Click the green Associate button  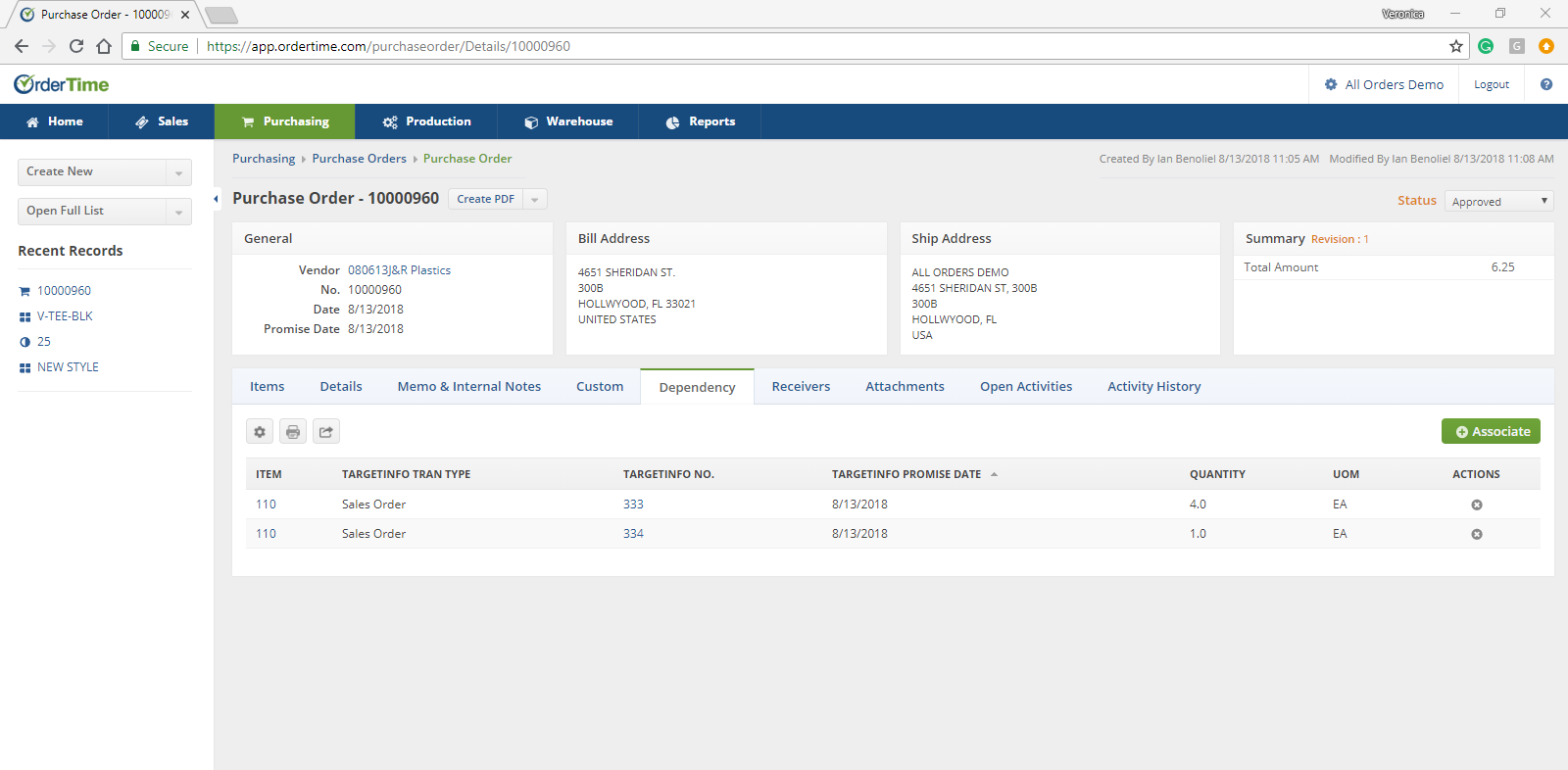click(1491, 431)
